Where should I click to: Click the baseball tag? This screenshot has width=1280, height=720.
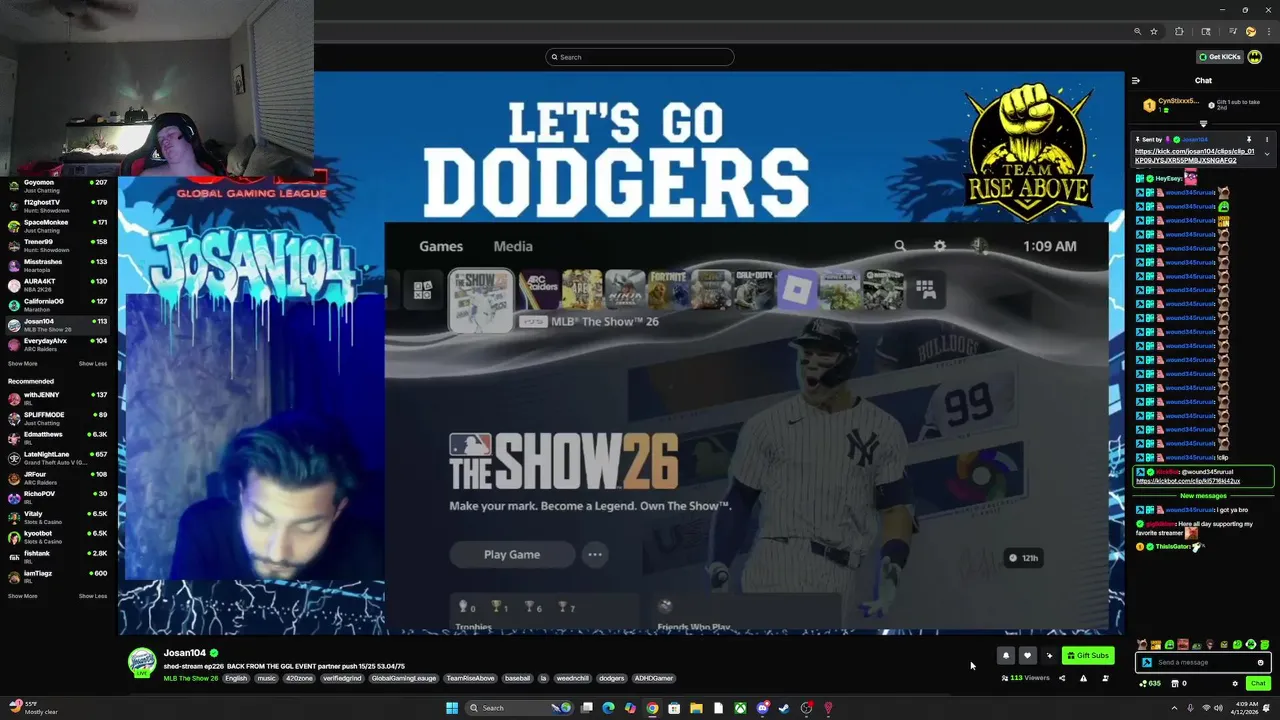pos(518,678)
